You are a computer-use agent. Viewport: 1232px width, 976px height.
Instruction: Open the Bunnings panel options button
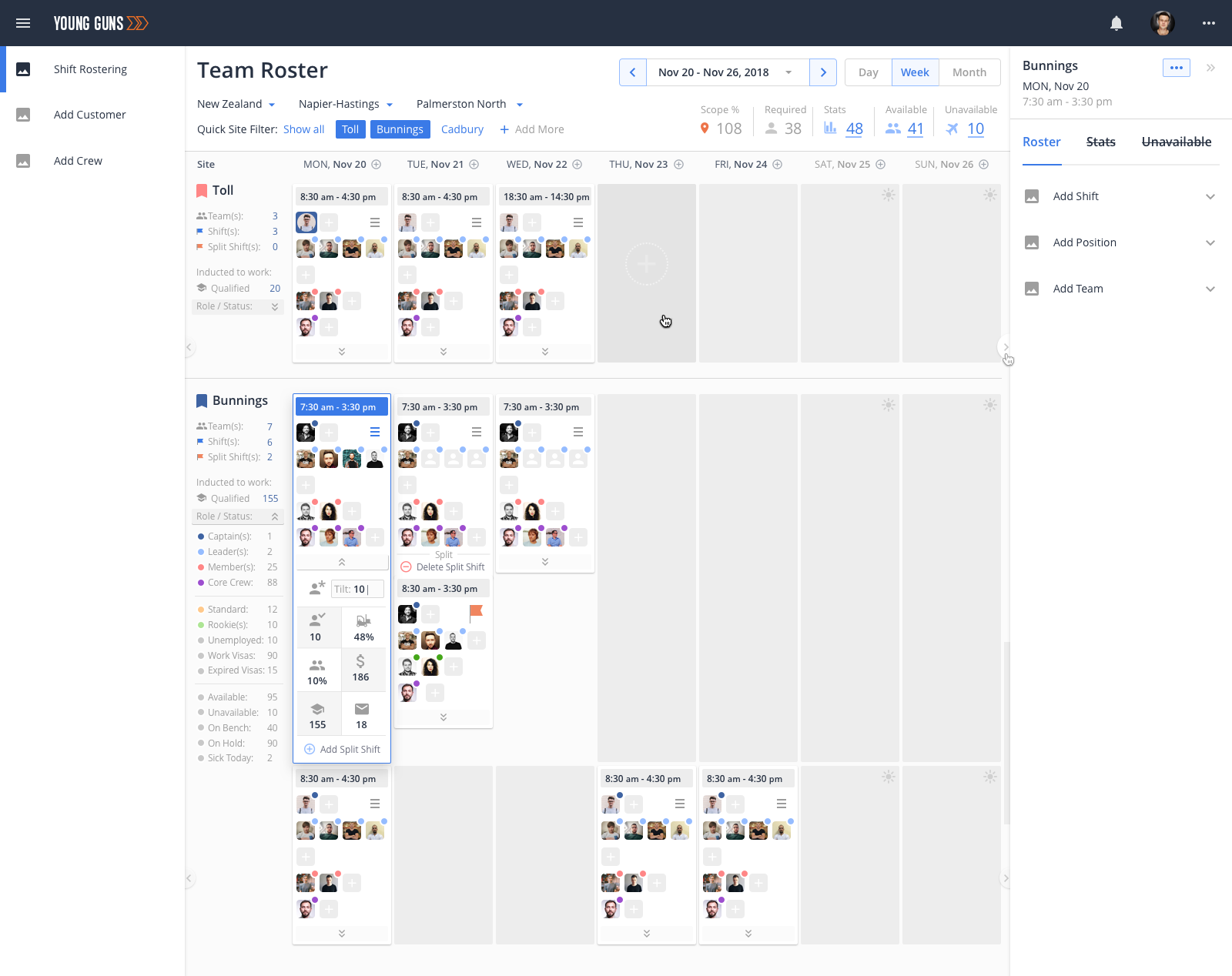pos(1177,68)
